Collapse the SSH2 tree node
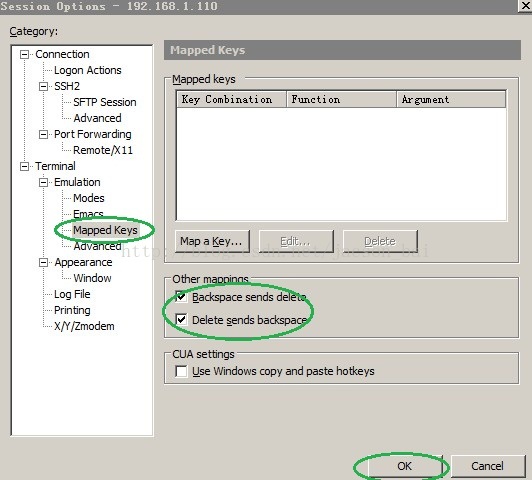Image resolution: width=532 pixels, height=480 pixels. tap(43, 87)
